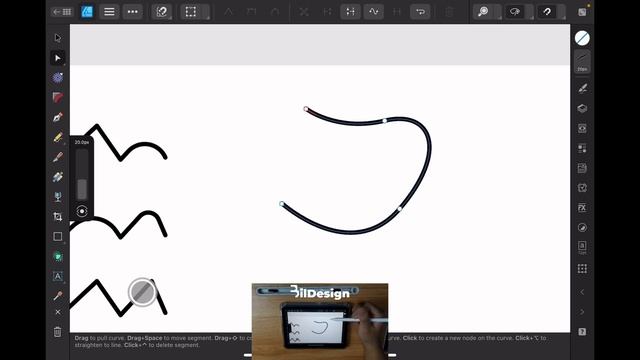This screenshot has width=640, height=360.
Task: Select the Designer persona icon
Action: tap(87, 12)
